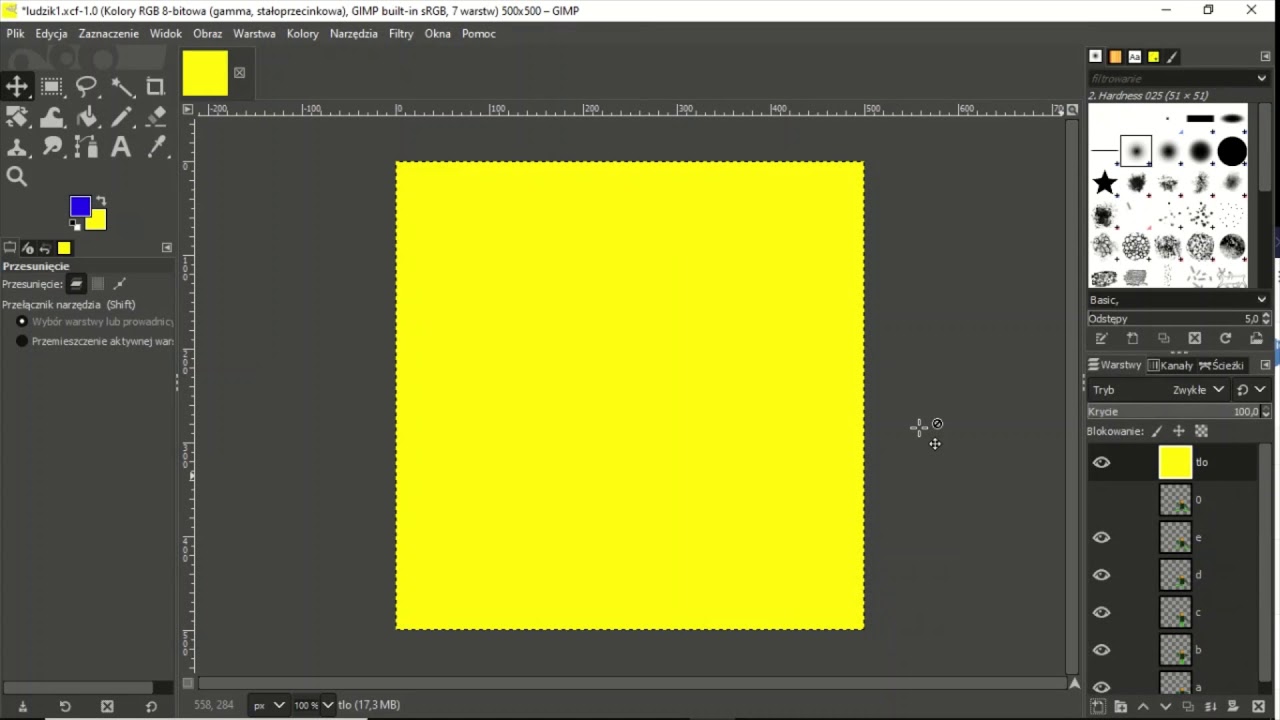Open the Plik menu

(15, 33)
